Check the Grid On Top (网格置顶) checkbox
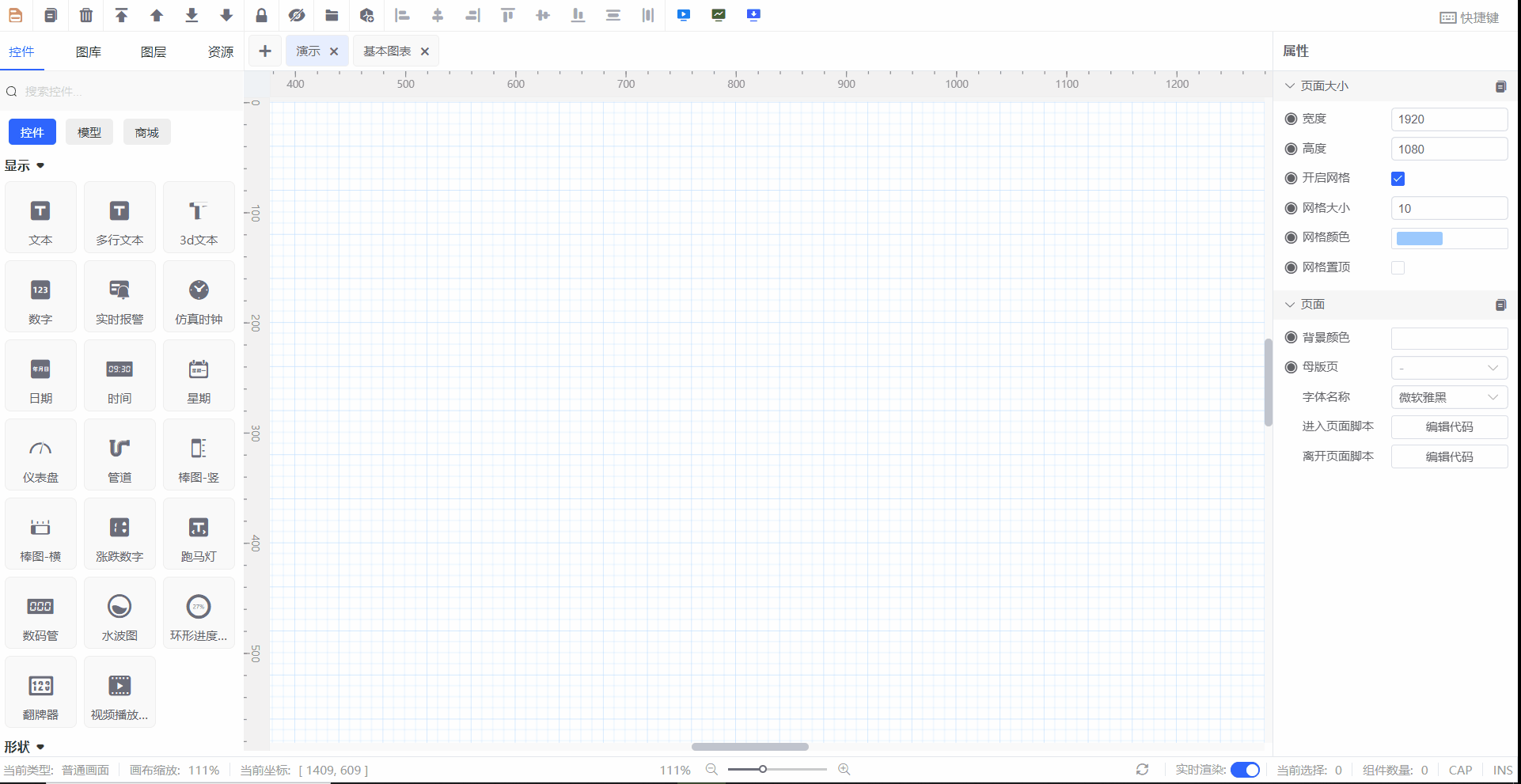Screen dimensions: 1521x784 [1398, 268]
